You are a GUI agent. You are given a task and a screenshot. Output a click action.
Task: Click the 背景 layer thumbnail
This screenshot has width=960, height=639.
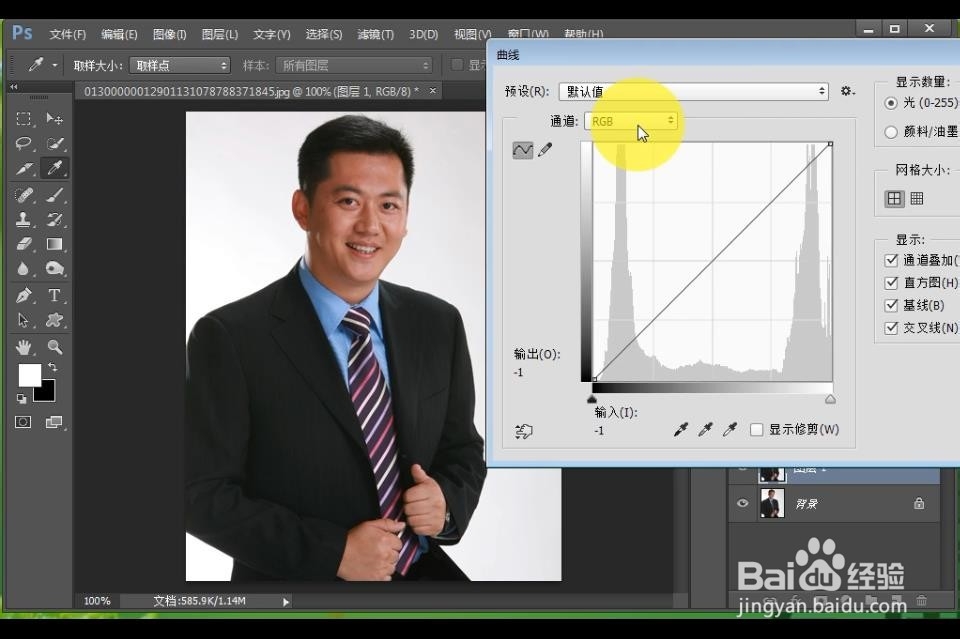pyautogui.click(x=772, y=503)
